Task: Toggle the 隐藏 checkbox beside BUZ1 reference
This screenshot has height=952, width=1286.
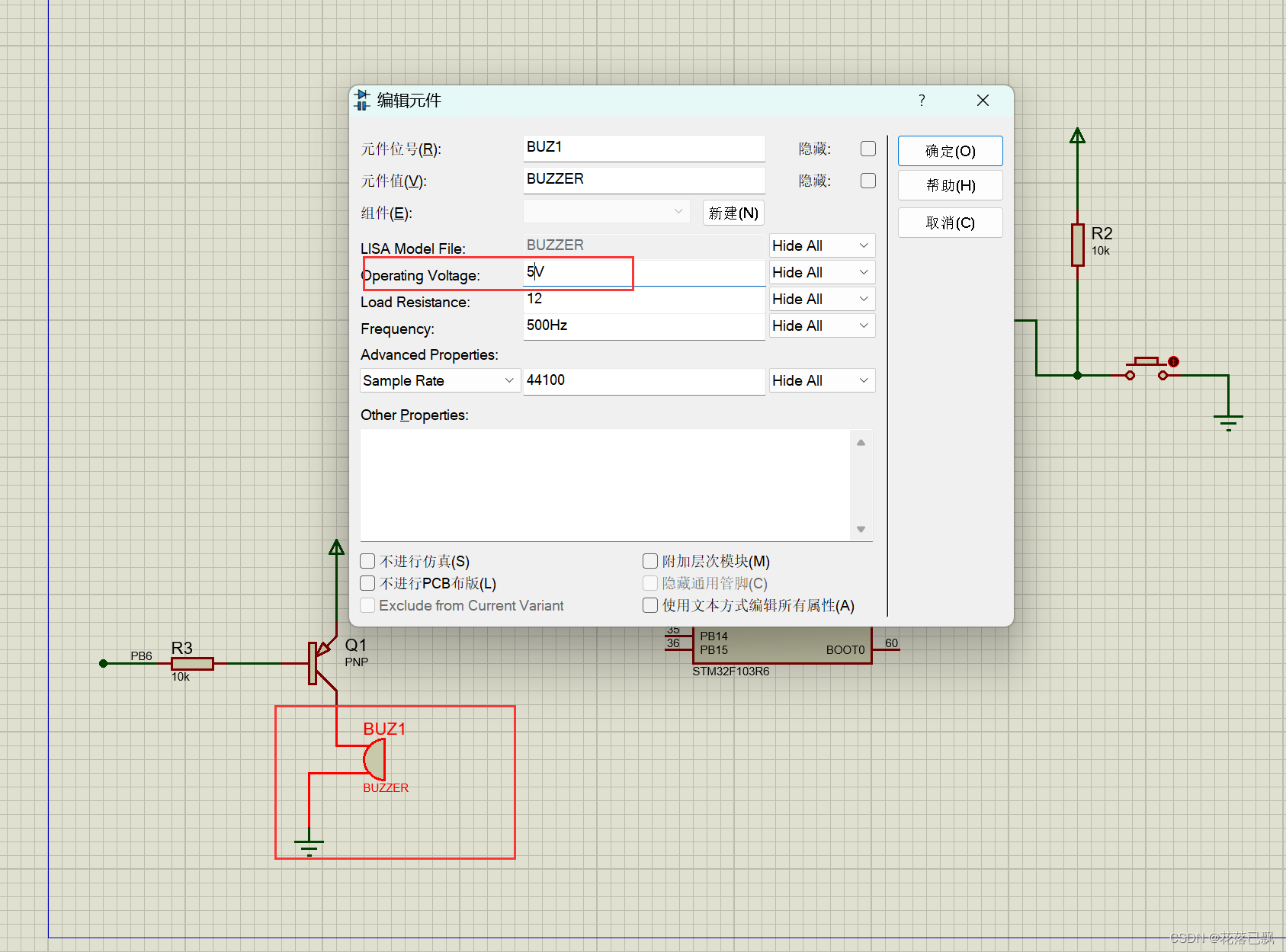Action: click(x=868, y=149)
